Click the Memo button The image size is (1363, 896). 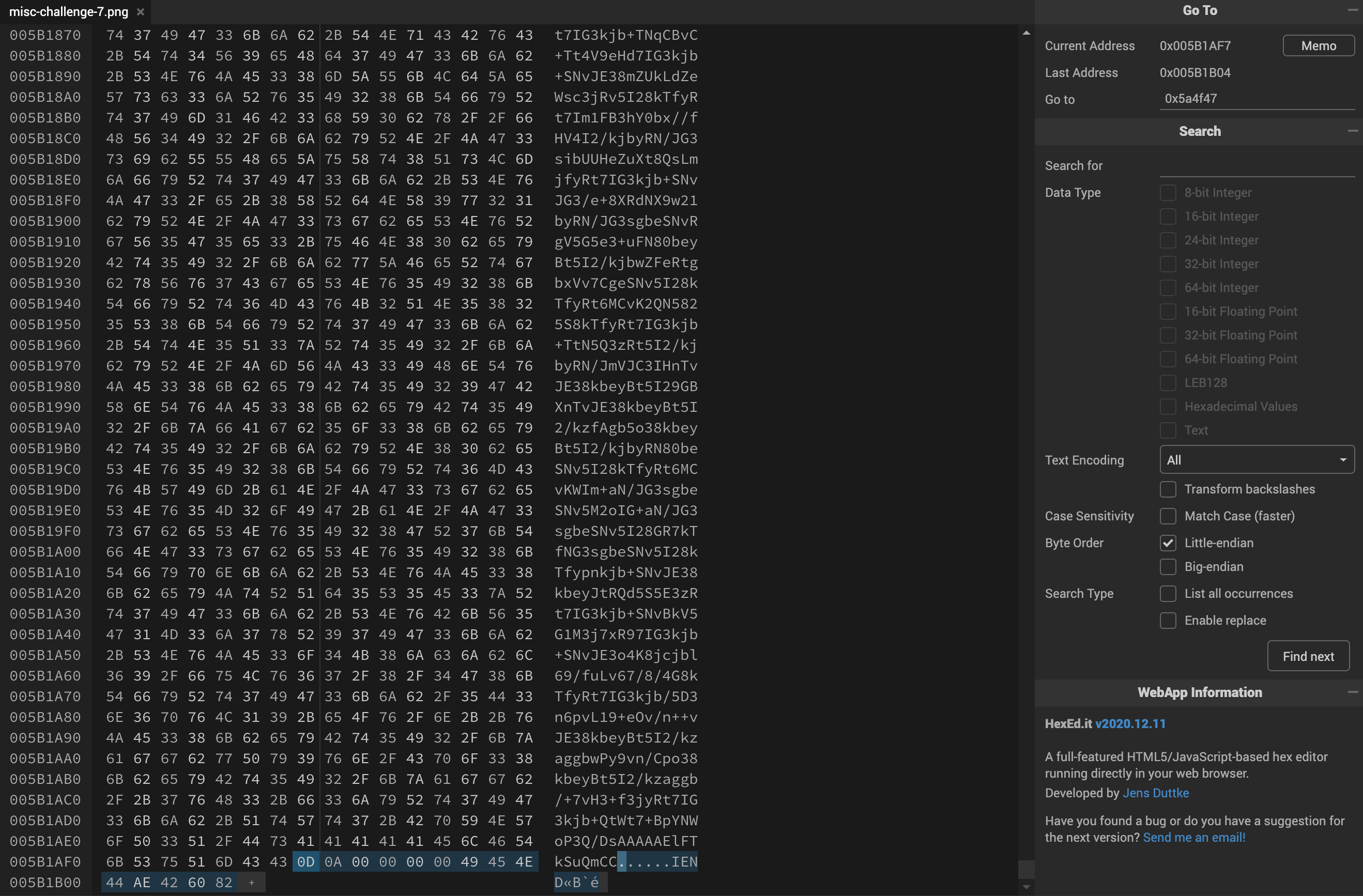pyautogui.click(x=1319, y=46)
